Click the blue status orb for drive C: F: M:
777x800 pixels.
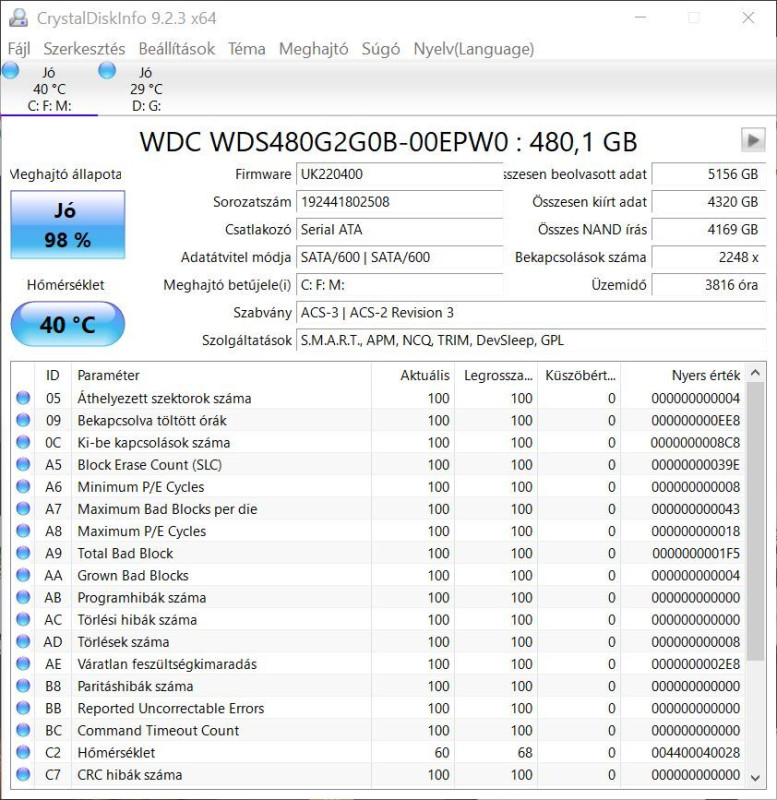(11, 70)
